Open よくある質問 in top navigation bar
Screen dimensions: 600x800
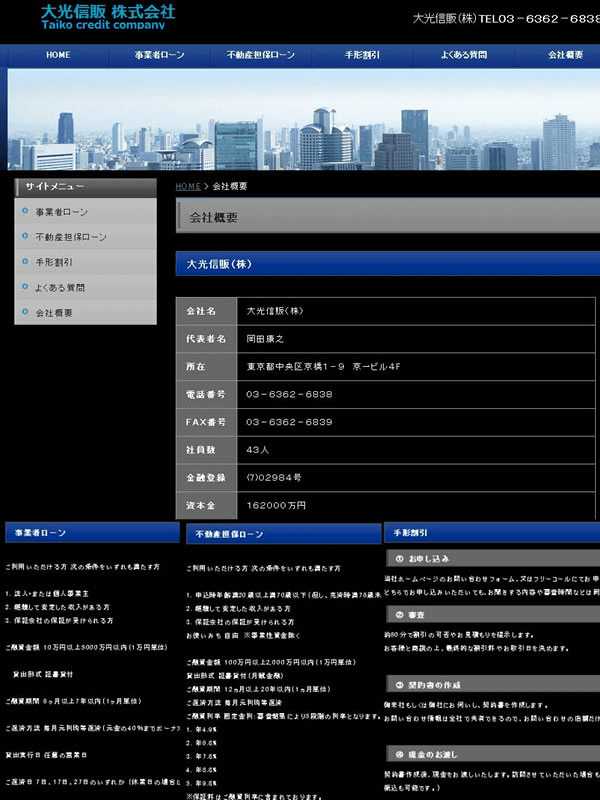point(464,55)
